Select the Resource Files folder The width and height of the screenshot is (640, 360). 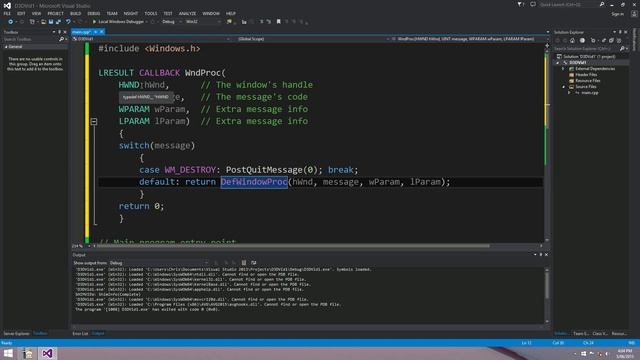pos(587,81)
